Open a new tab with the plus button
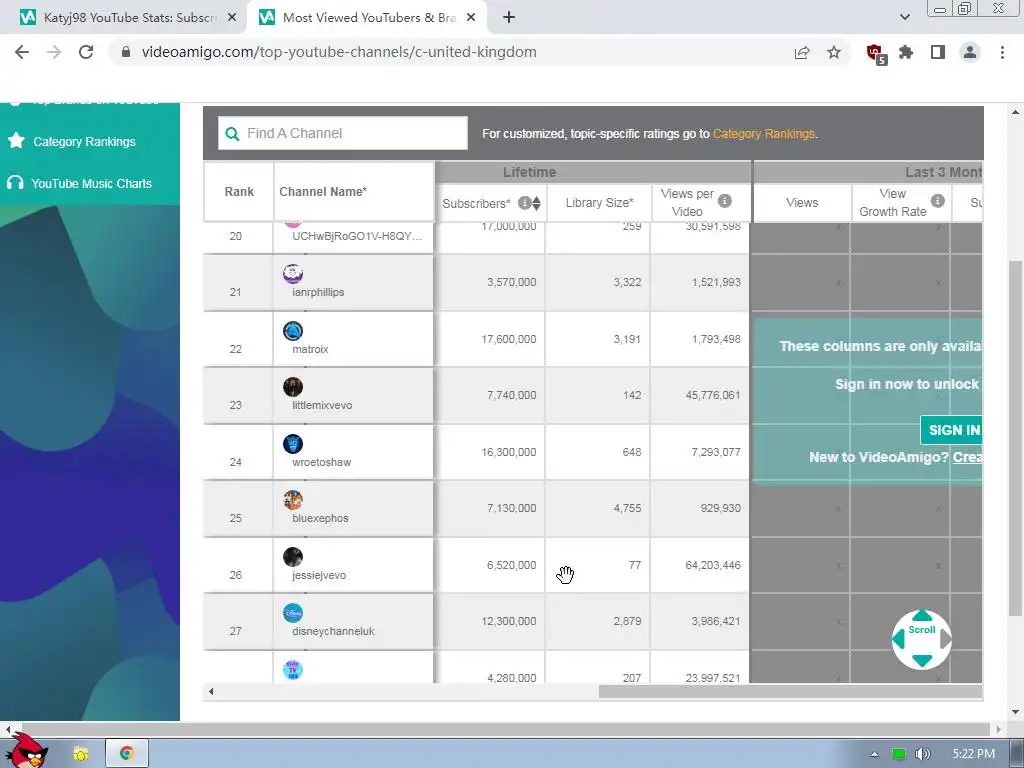This screenshot has width=1024, height=768. (509, 18)
